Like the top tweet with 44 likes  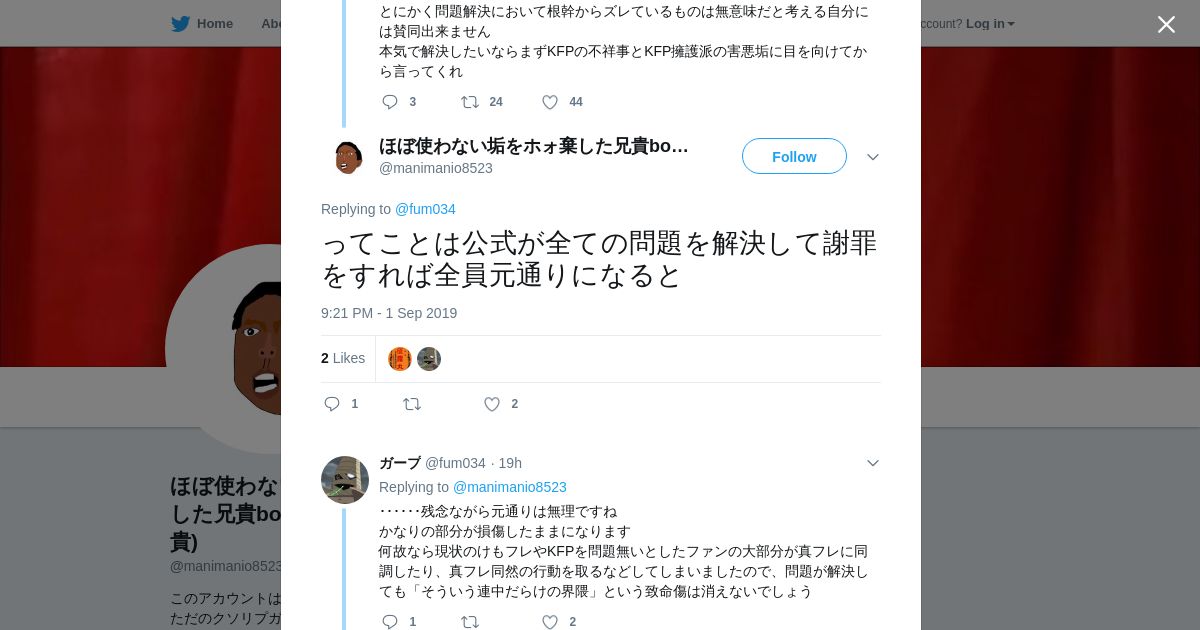(550, 102)
